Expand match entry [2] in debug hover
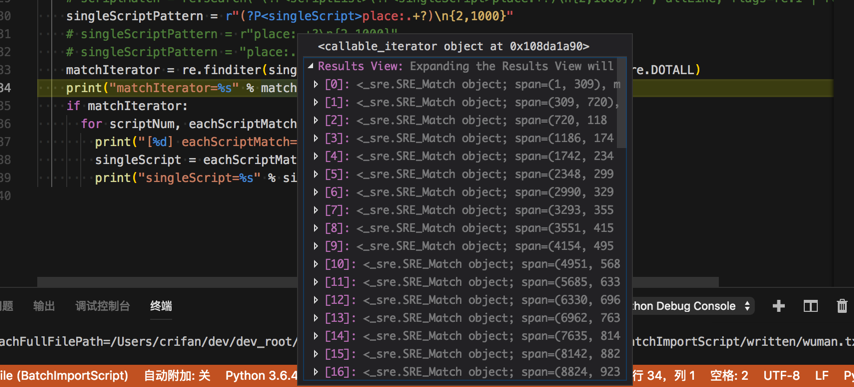Screen dimensions: 854x387 [x=316, y=120]
